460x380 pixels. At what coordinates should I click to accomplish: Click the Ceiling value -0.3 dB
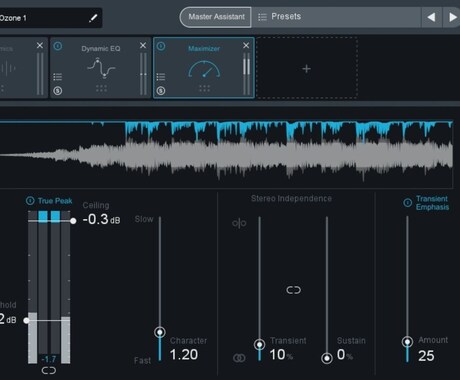pos(101,219)
